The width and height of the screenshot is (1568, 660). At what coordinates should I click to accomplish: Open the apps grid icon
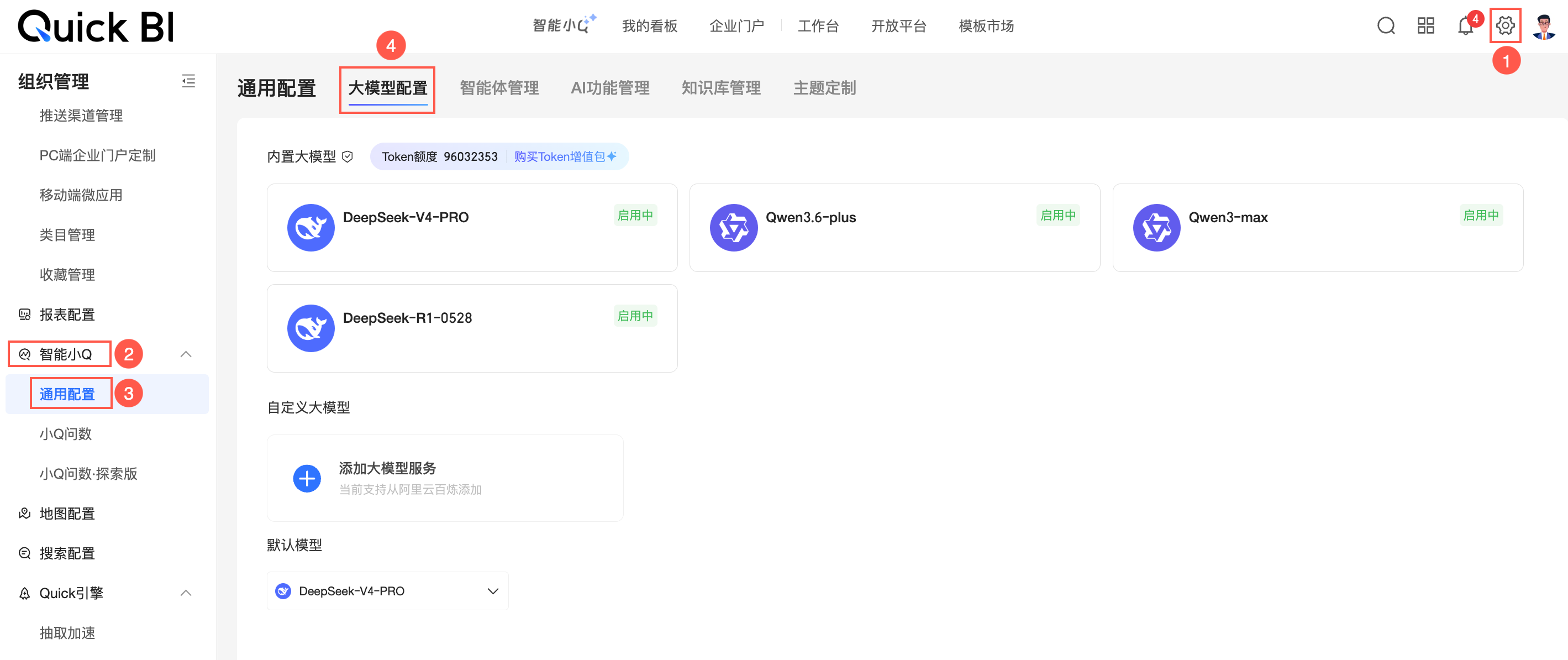pyautogui.click(x=1425, y=25)
